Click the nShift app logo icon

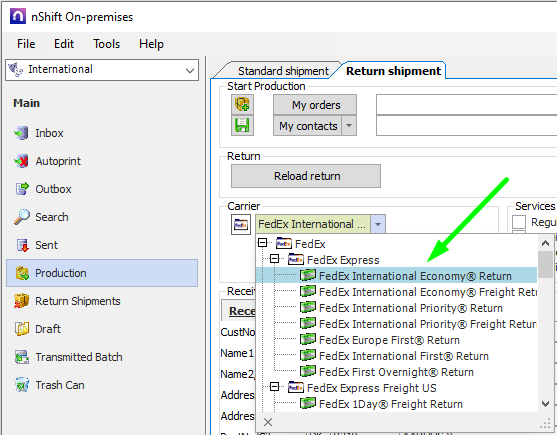coord(18,16)
